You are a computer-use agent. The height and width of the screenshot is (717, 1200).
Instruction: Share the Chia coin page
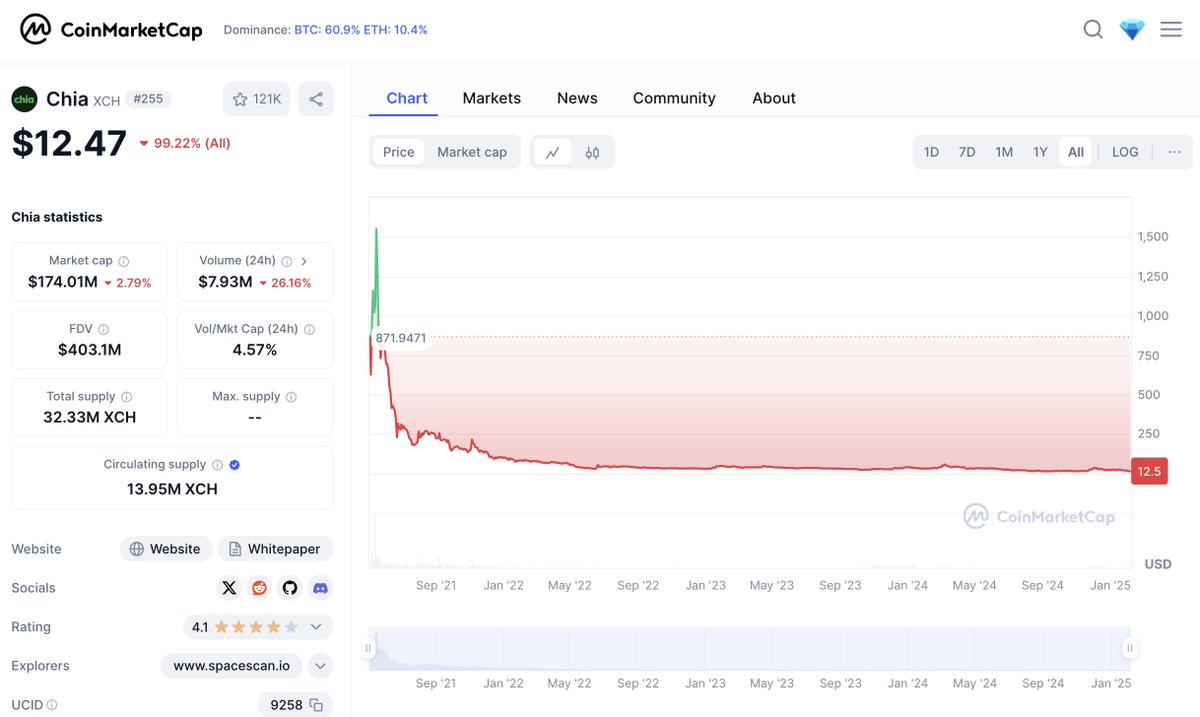click(316, 99)
